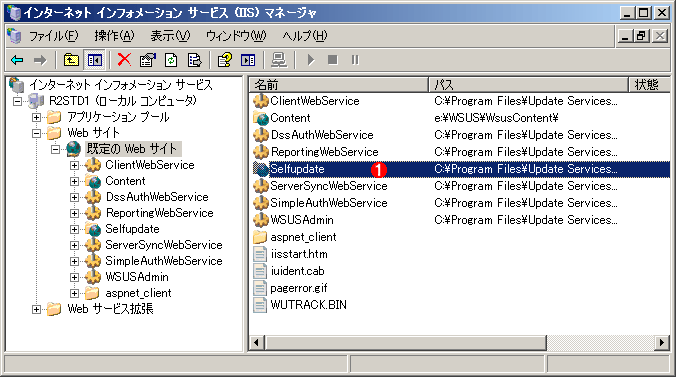This screenshot has height=377, width=676.
Task: Click the Back arrow toolbar button
Action: (x=17, y=60)
